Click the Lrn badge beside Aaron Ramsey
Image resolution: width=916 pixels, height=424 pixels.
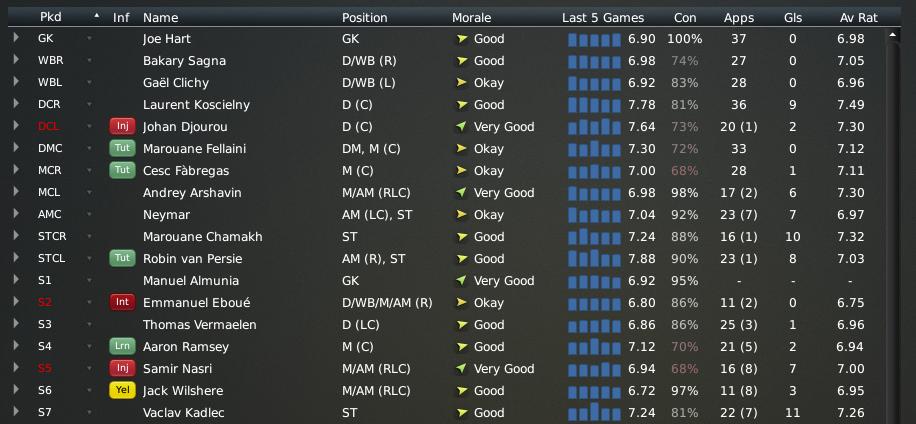pos(122,346)
